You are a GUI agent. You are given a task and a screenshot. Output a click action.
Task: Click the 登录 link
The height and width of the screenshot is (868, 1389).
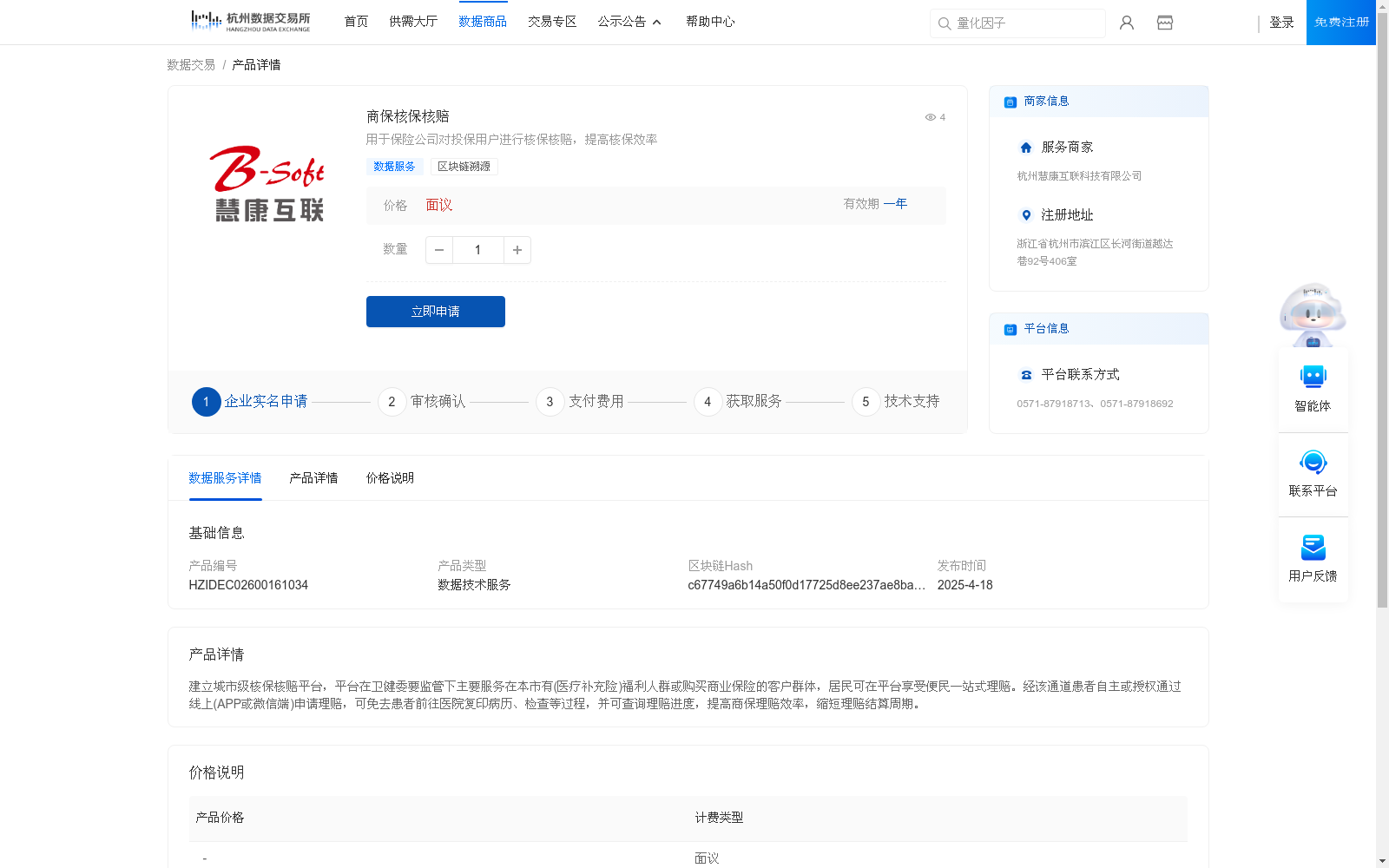click(x=1281, y=23)
